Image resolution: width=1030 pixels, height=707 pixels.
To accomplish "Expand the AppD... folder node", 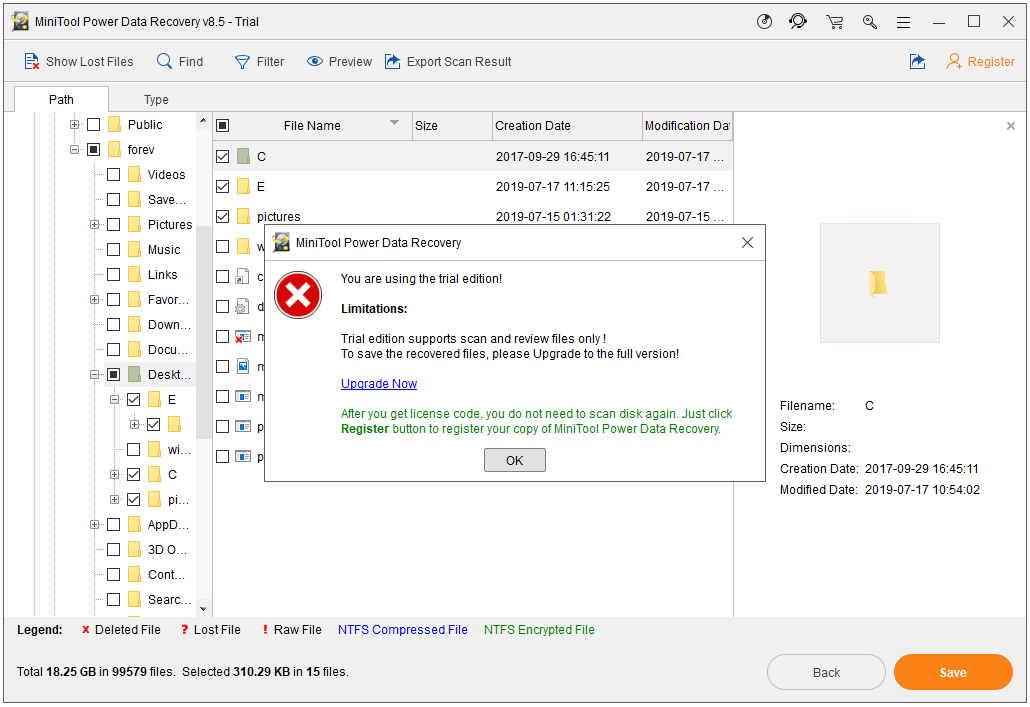I will click(x=94, y=524).
